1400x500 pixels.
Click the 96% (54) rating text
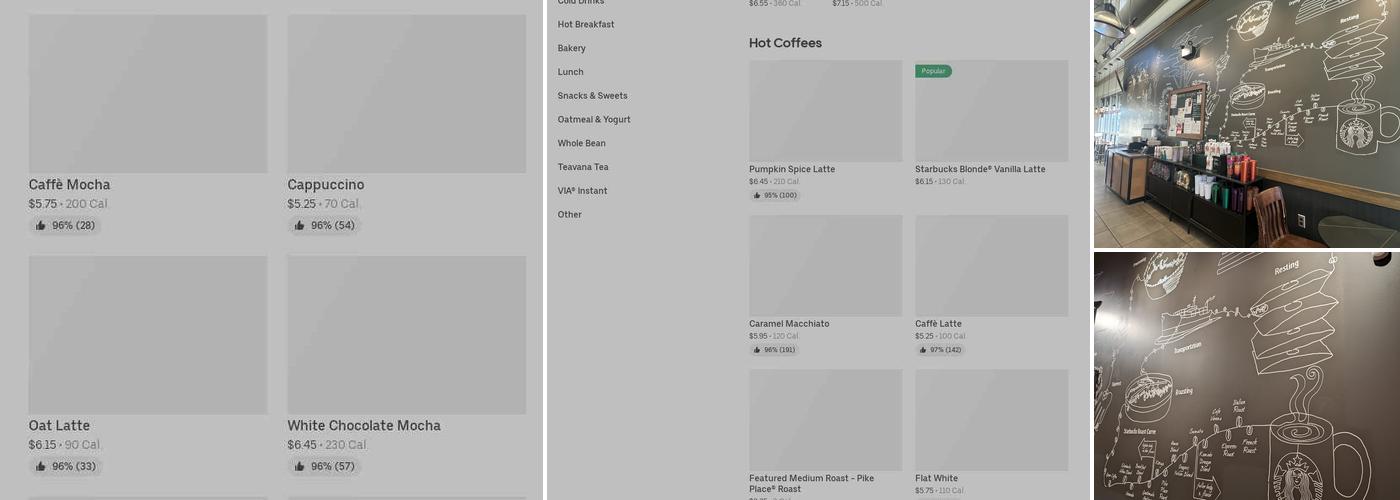pyautogui.click(x=332, y=226)
